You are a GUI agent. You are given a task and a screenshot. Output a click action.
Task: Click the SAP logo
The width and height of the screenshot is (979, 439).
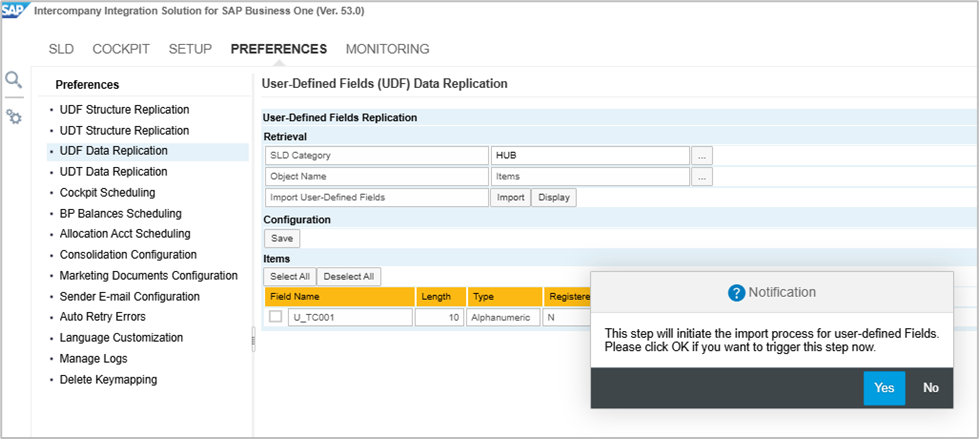pyautogui.click(x=14, y=11)
